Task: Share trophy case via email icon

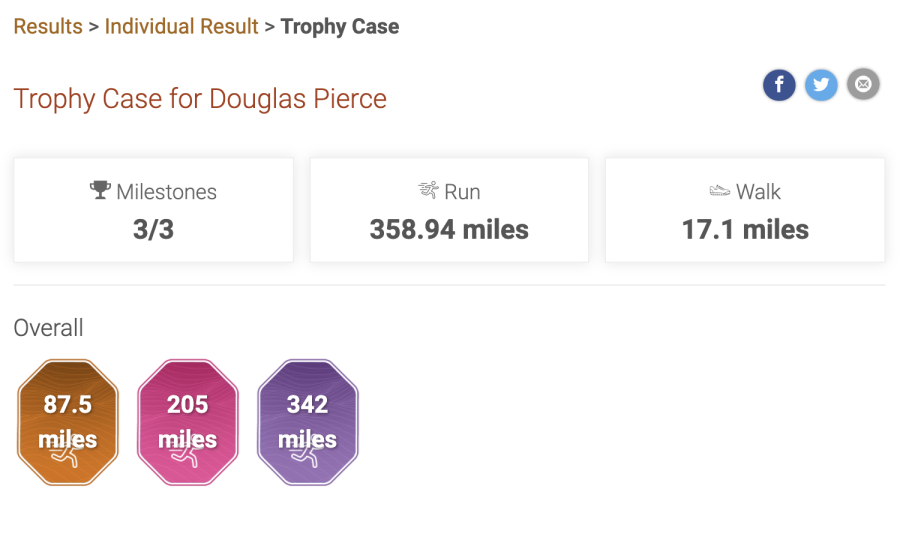Action: click(x=863, y=84)
